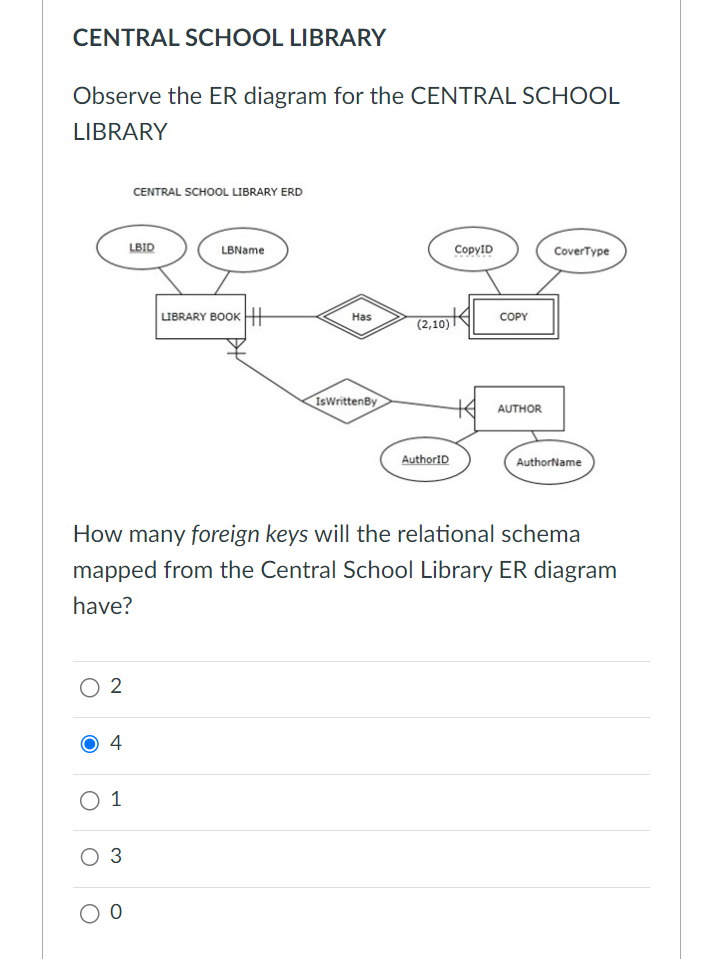
Task: Select the answer option 3
Action: click(90, 856)
